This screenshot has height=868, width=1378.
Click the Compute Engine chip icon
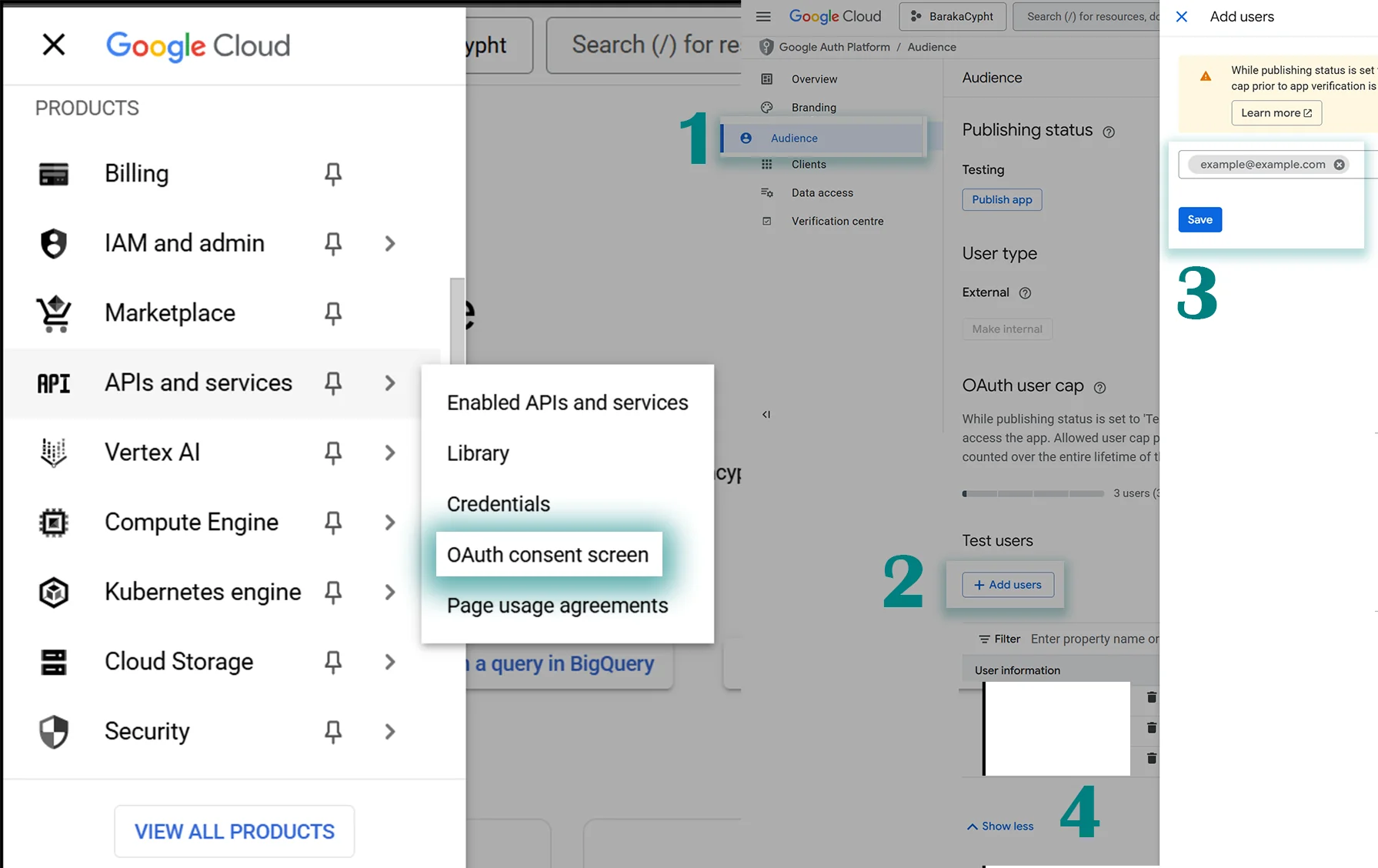point(54,522)
